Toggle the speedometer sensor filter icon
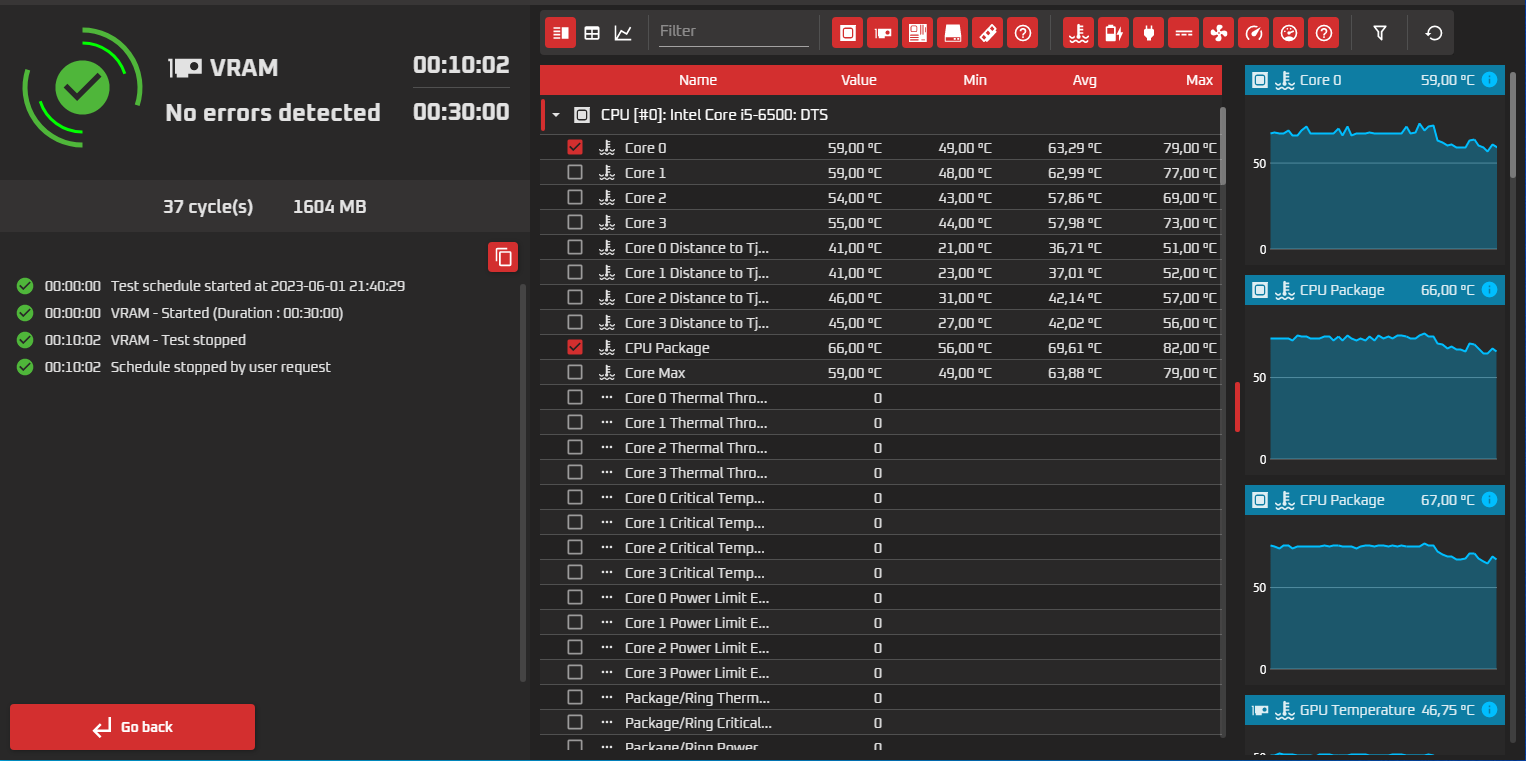Screen dimensions: 1526x761 [1254, 33]
